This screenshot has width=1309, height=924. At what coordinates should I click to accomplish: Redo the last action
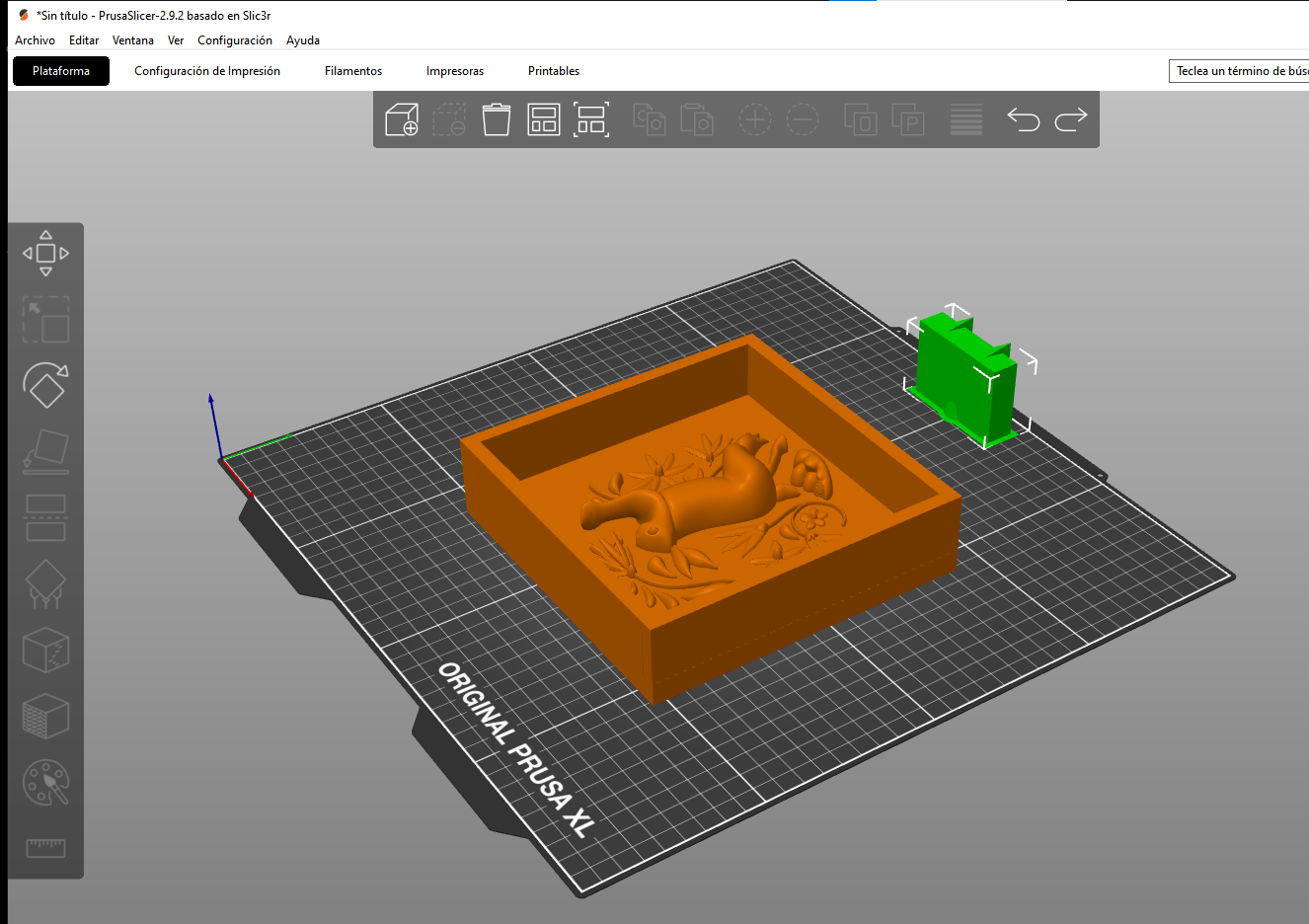[x=1070, y=120]
